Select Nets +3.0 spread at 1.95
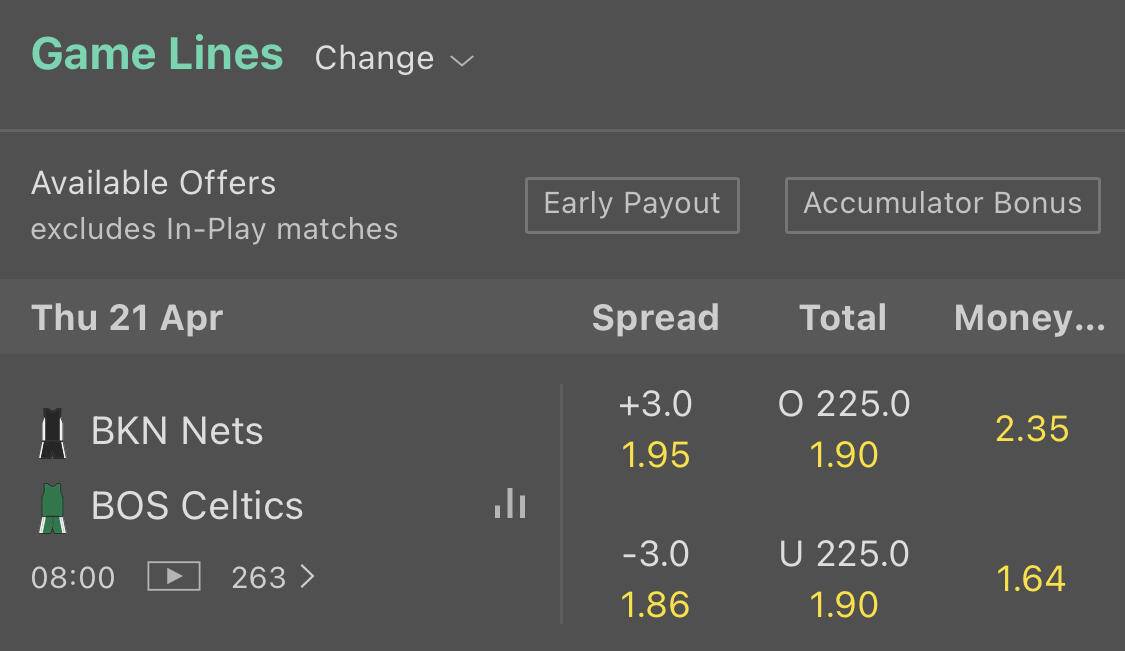1125x651 pixels. tap(656, 430)
